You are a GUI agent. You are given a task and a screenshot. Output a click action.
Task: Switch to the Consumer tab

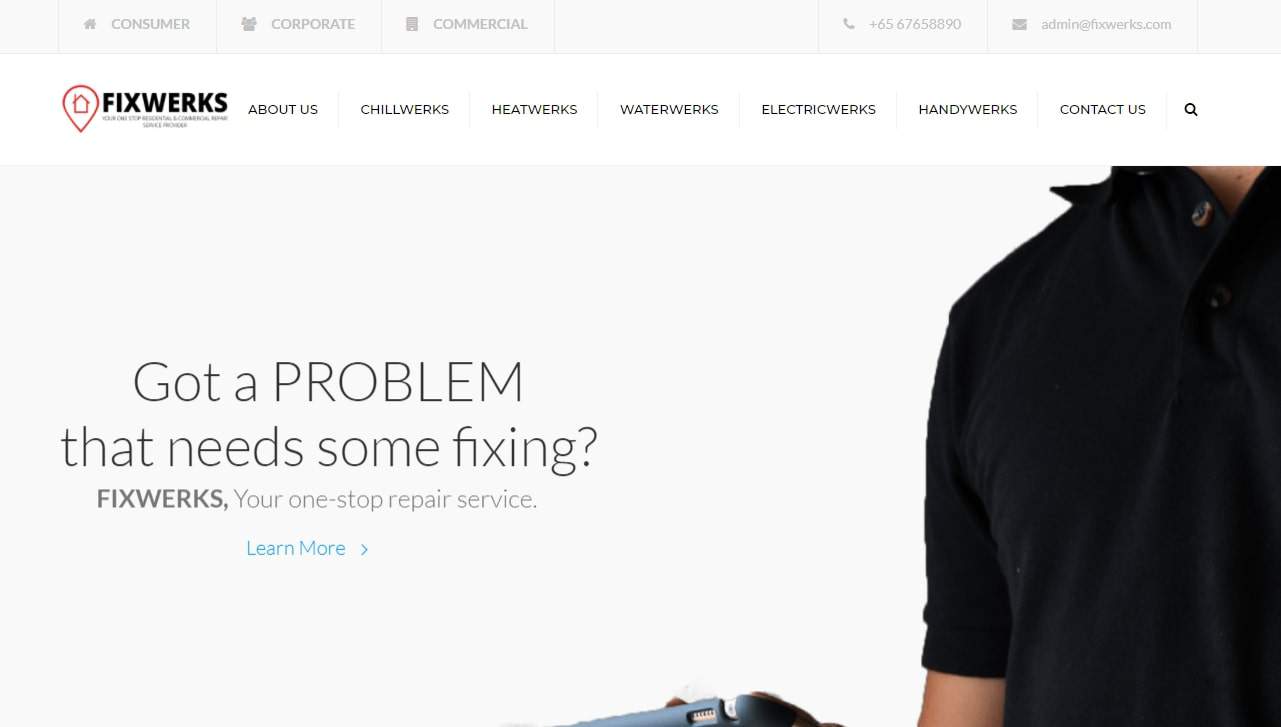(137, 25)
